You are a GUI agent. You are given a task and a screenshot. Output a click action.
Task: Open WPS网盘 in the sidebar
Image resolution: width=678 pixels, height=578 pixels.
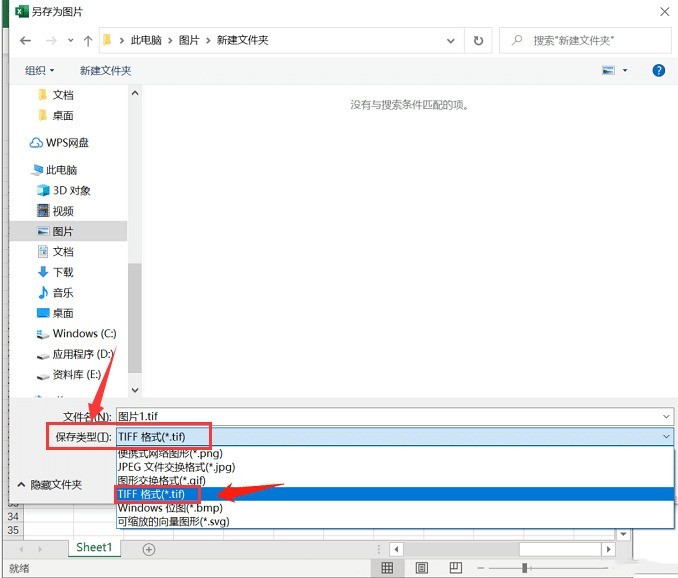66,143
